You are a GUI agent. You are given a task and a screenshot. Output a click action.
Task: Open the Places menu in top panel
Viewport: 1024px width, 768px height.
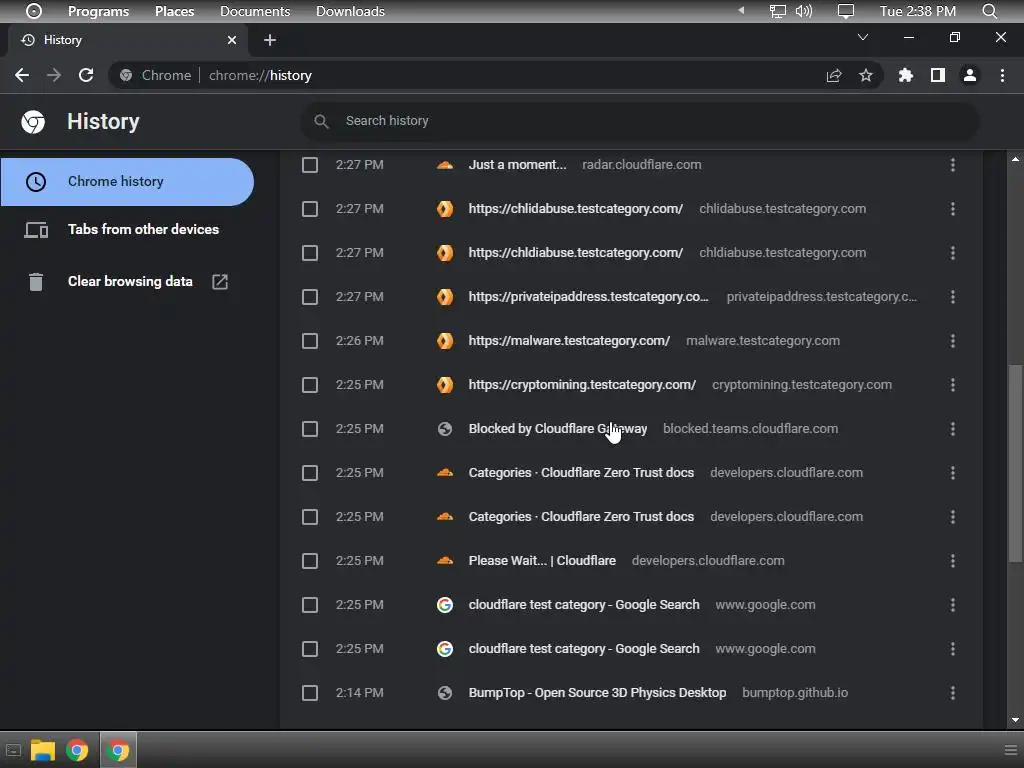[x=174, y=11]
